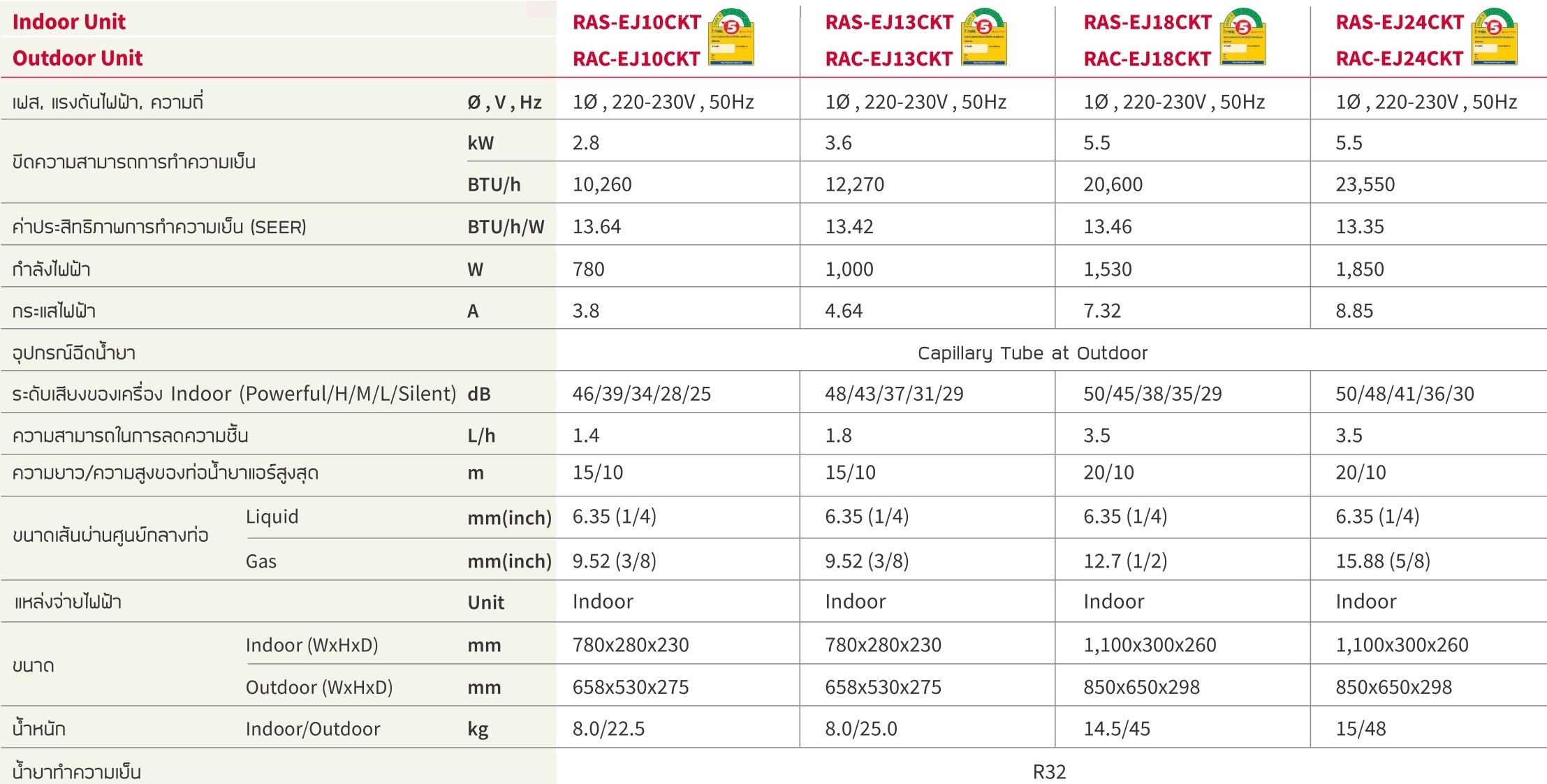Click the Outdoor (WxHxD) row label

click(x=319, y=688)
